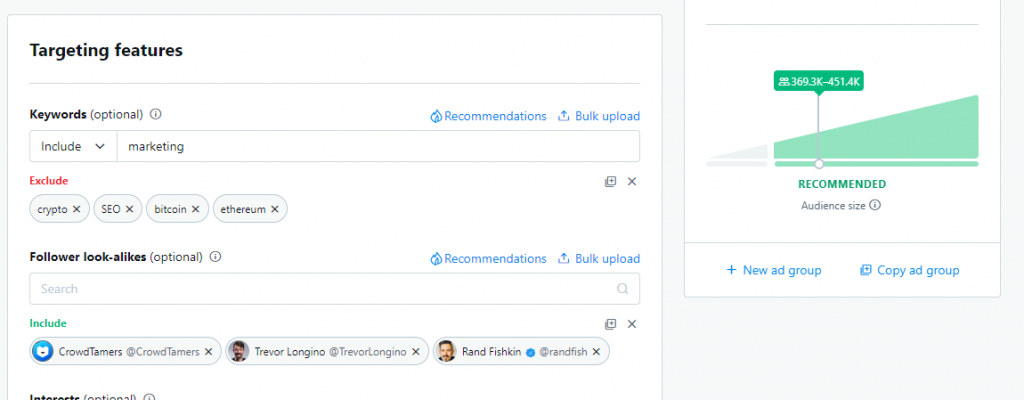The image size is (1024, 400).
Task: Remove the ethereum keyword chip
Action: [x=274, y=209]
